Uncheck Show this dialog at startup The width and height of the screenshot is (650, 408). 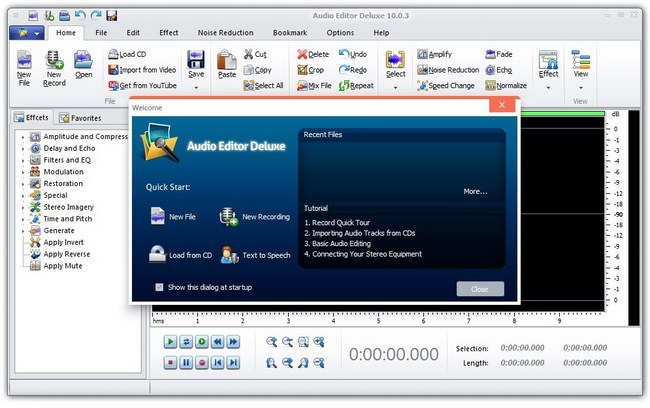coord(159,287)
